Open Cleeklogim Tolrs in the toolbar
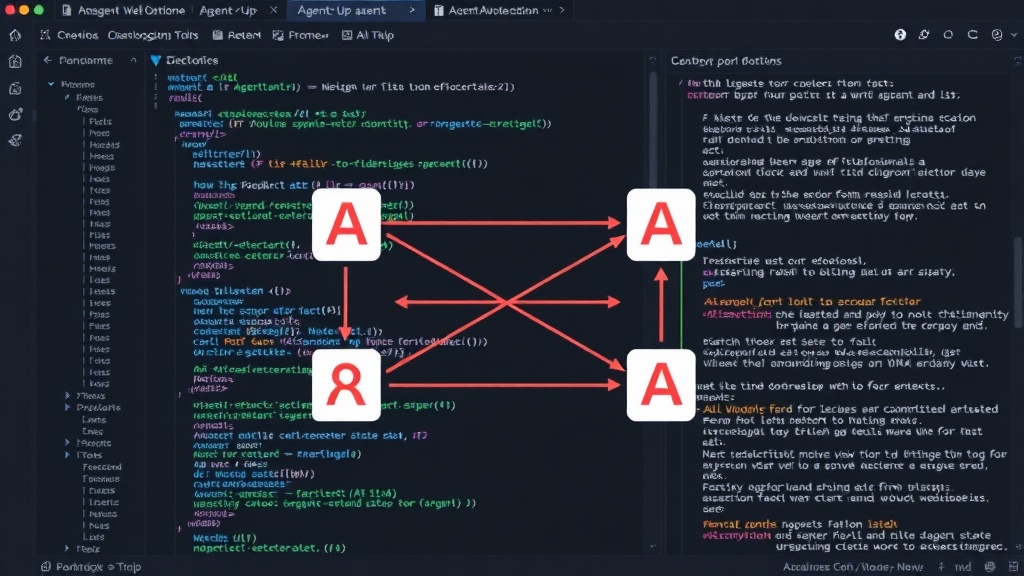Viewport: 1024px width, 576px height. [153, 35]
